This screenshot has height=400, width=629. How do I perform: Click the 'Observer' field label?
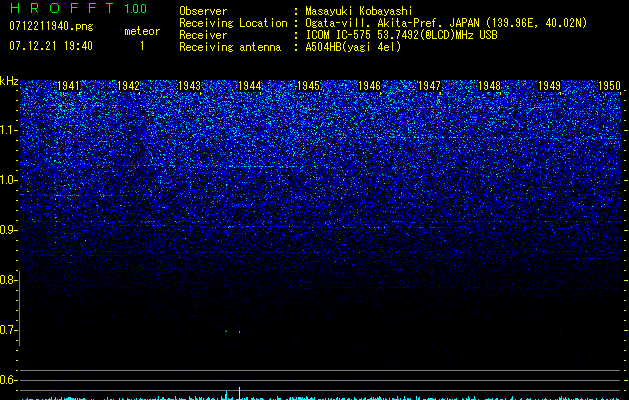[x=203, y=11]
